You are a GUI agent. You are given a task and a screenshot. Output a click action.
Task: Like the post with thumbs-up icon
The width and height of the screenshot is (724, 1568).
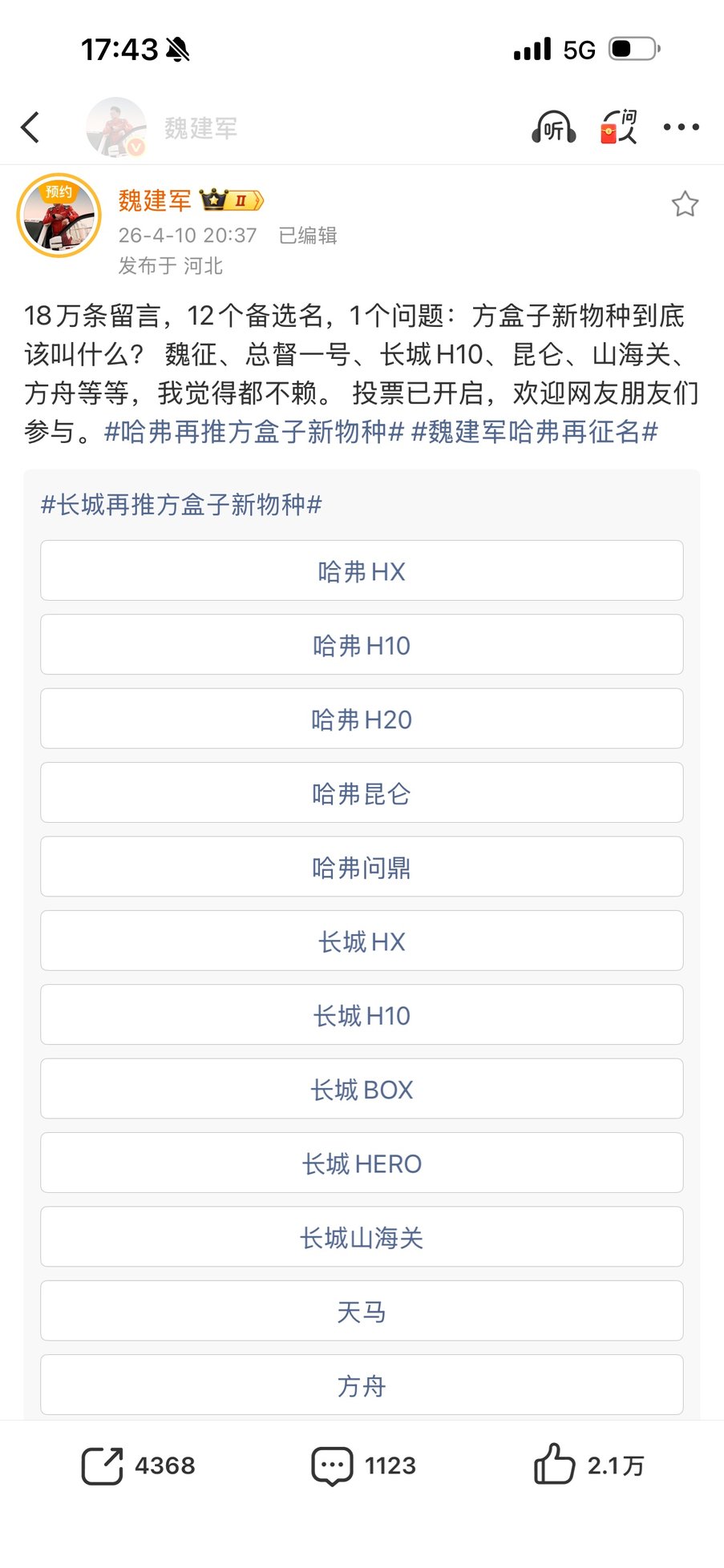pyautogui.click(x=554, y=1465)
